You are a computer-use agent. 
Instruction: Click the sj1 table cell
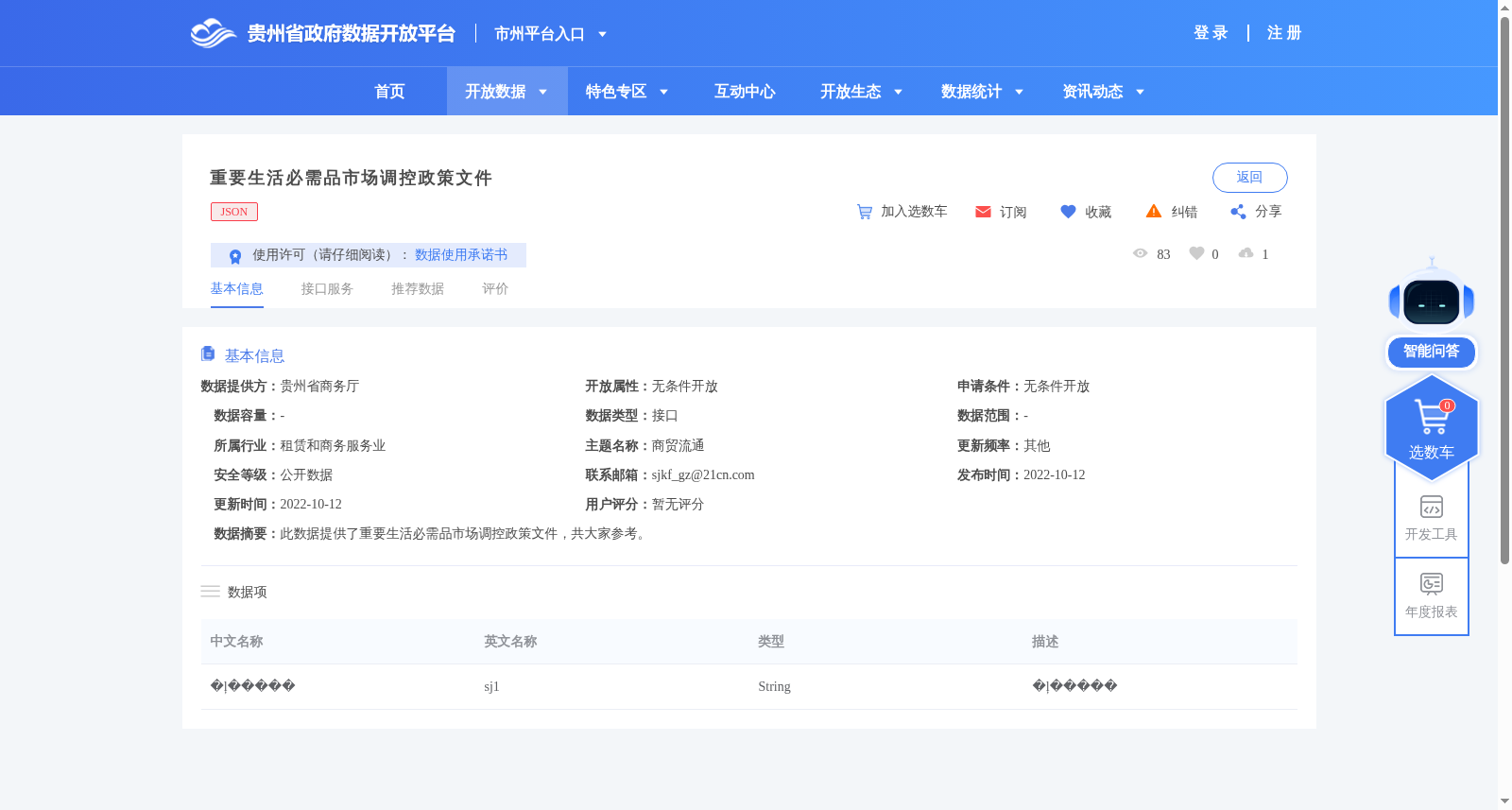[491, 687]
